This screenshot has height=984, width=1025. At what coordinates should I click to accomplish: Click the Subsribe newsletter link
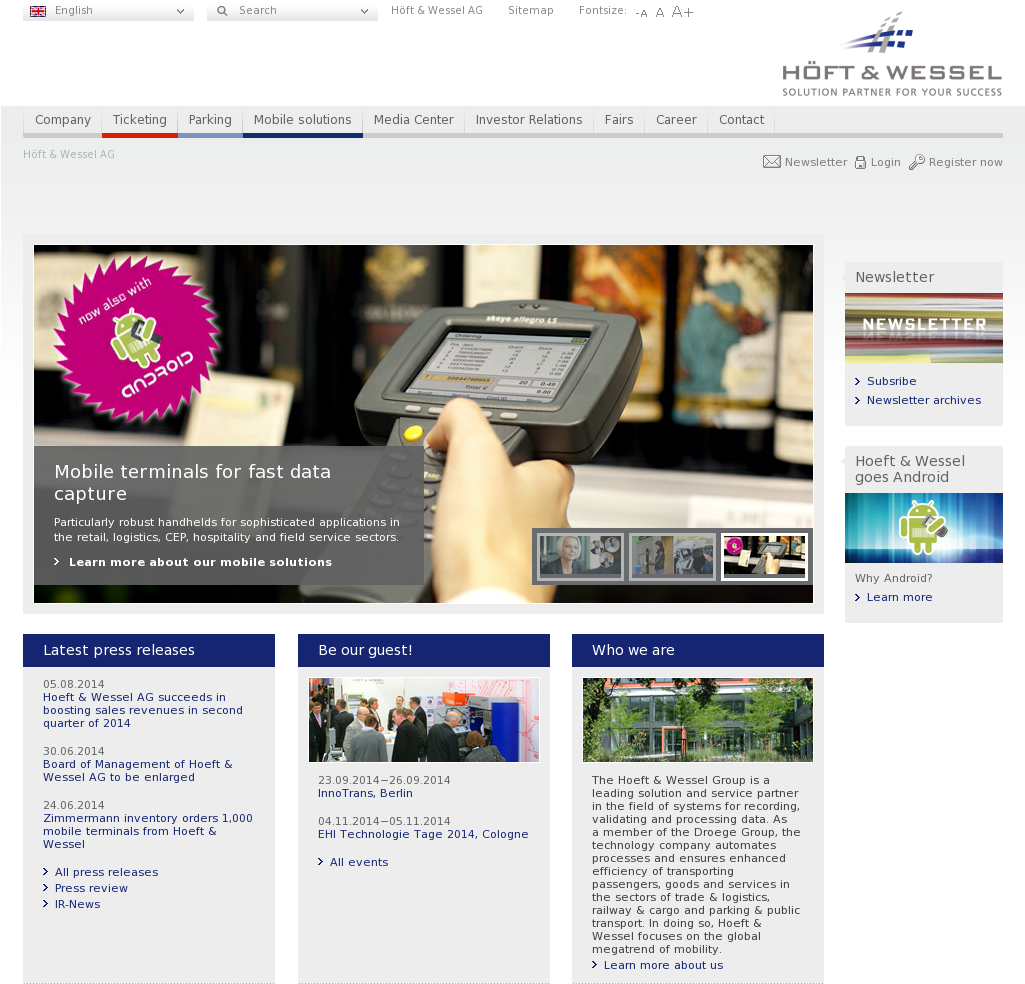click(x=891, y=381)
